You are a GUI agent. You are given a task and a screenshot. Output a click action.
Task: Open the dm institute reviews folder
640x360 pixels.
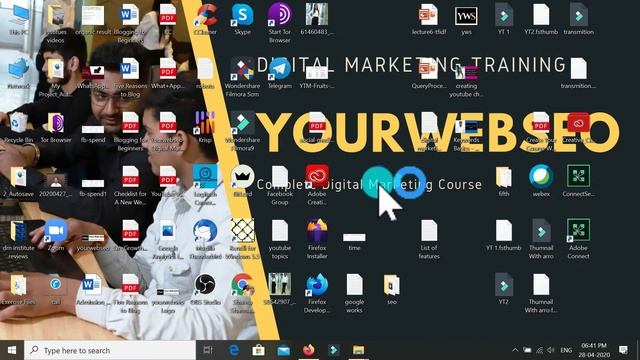18,239
